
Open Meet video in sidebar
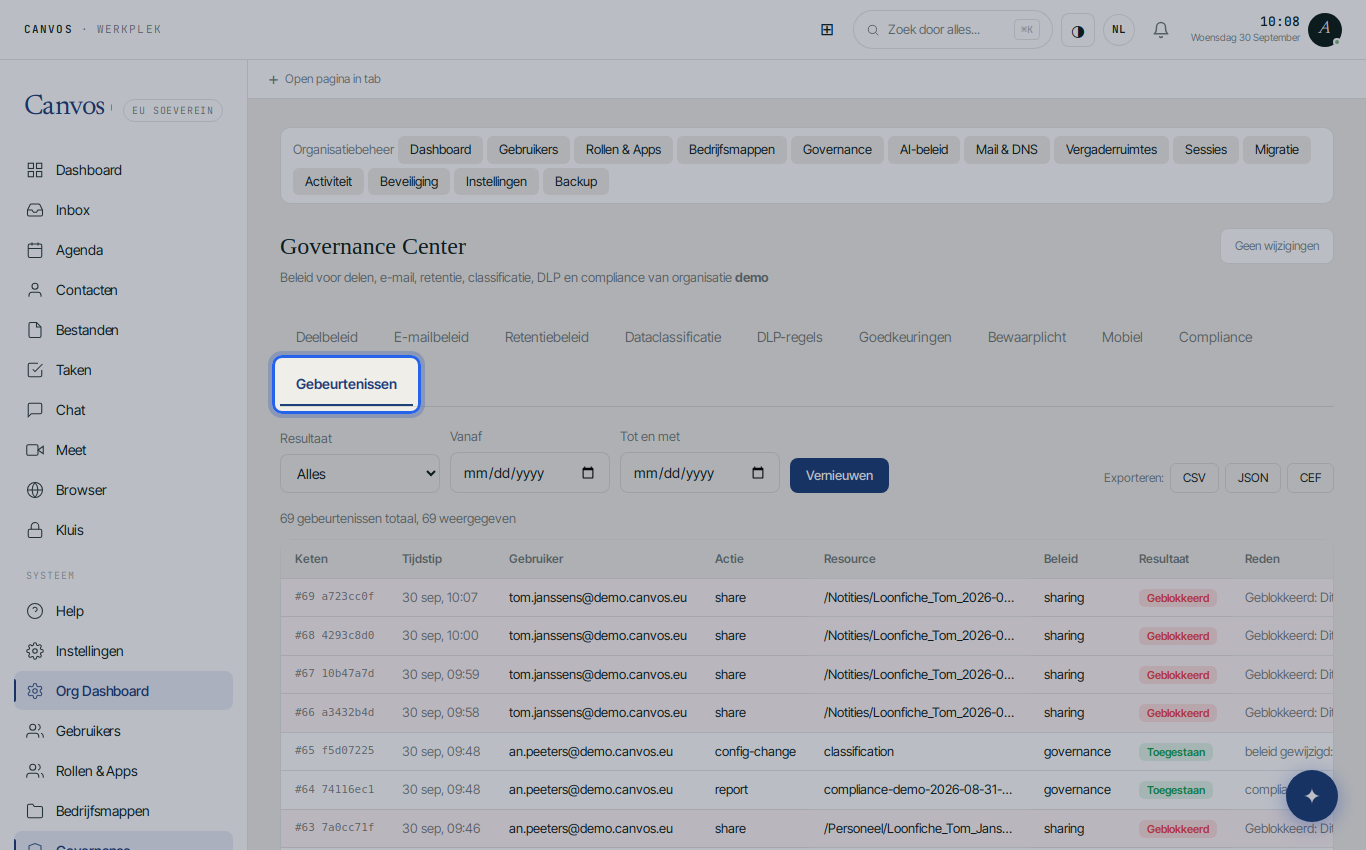pos(124,450)
